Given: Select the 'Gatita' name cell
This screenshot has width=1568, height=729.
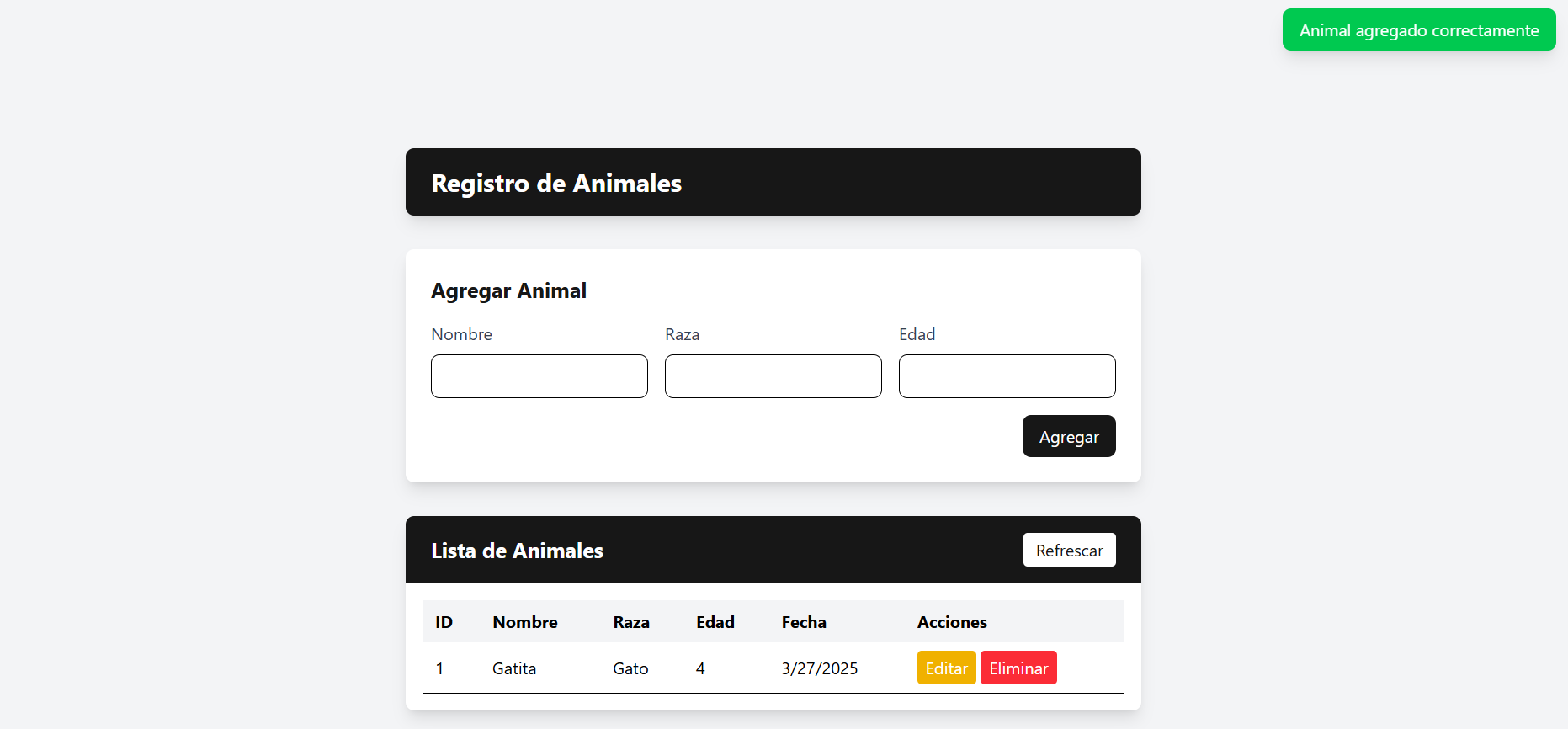Looking at the screenshot, I should pos(514,668).
